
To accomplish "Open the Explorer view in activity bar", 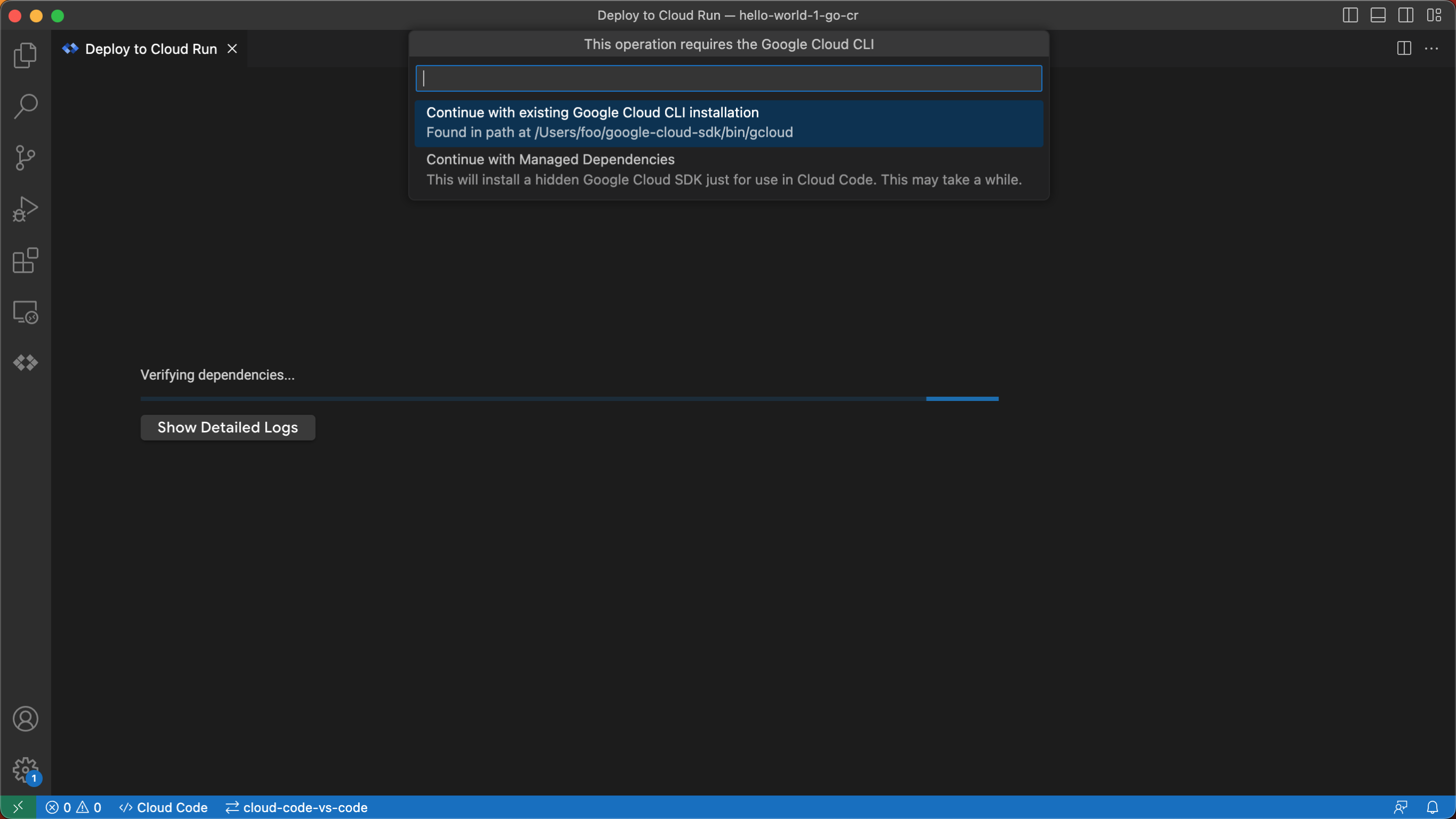I will [x=26, y=55].
